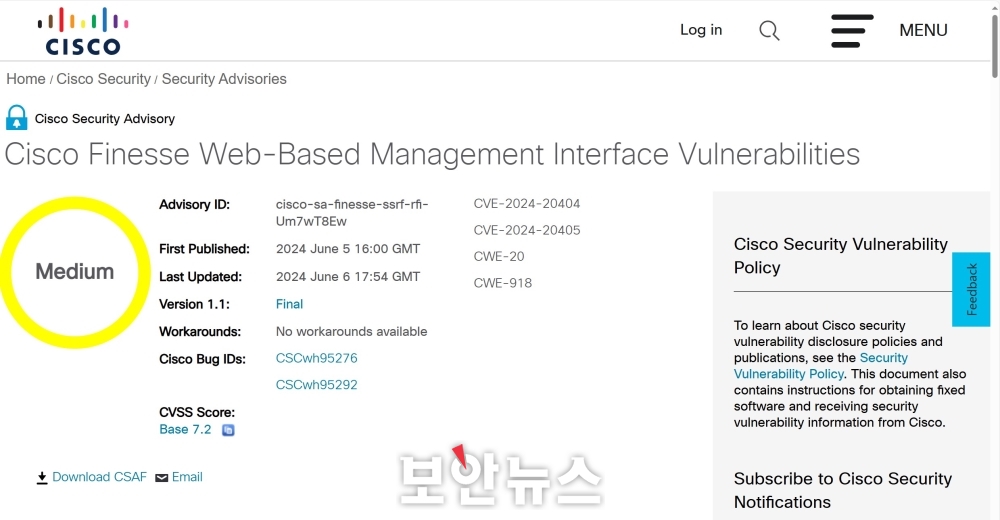Open the Home breadcrumb

pyautogui.click(x=26, y=79)
